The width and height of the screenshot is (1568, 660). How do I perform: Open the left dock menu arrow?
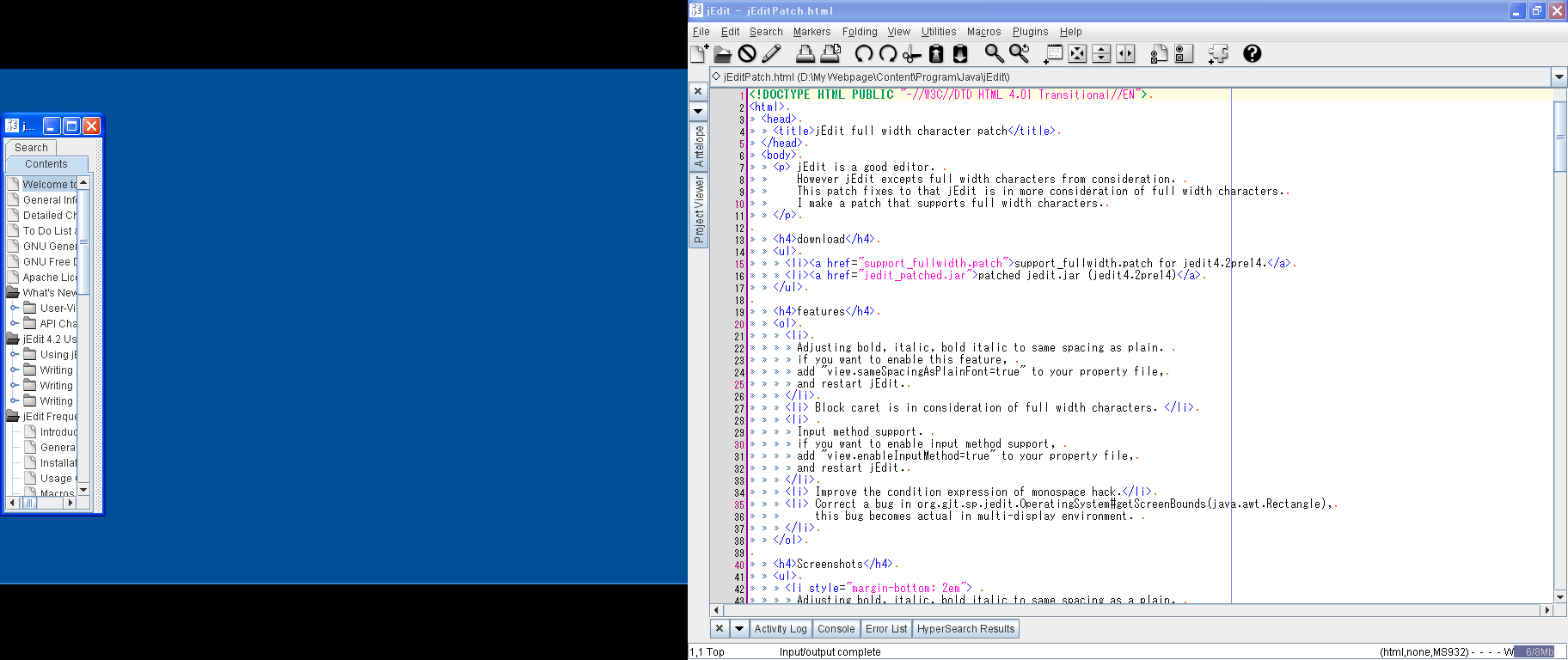point(698,111)
